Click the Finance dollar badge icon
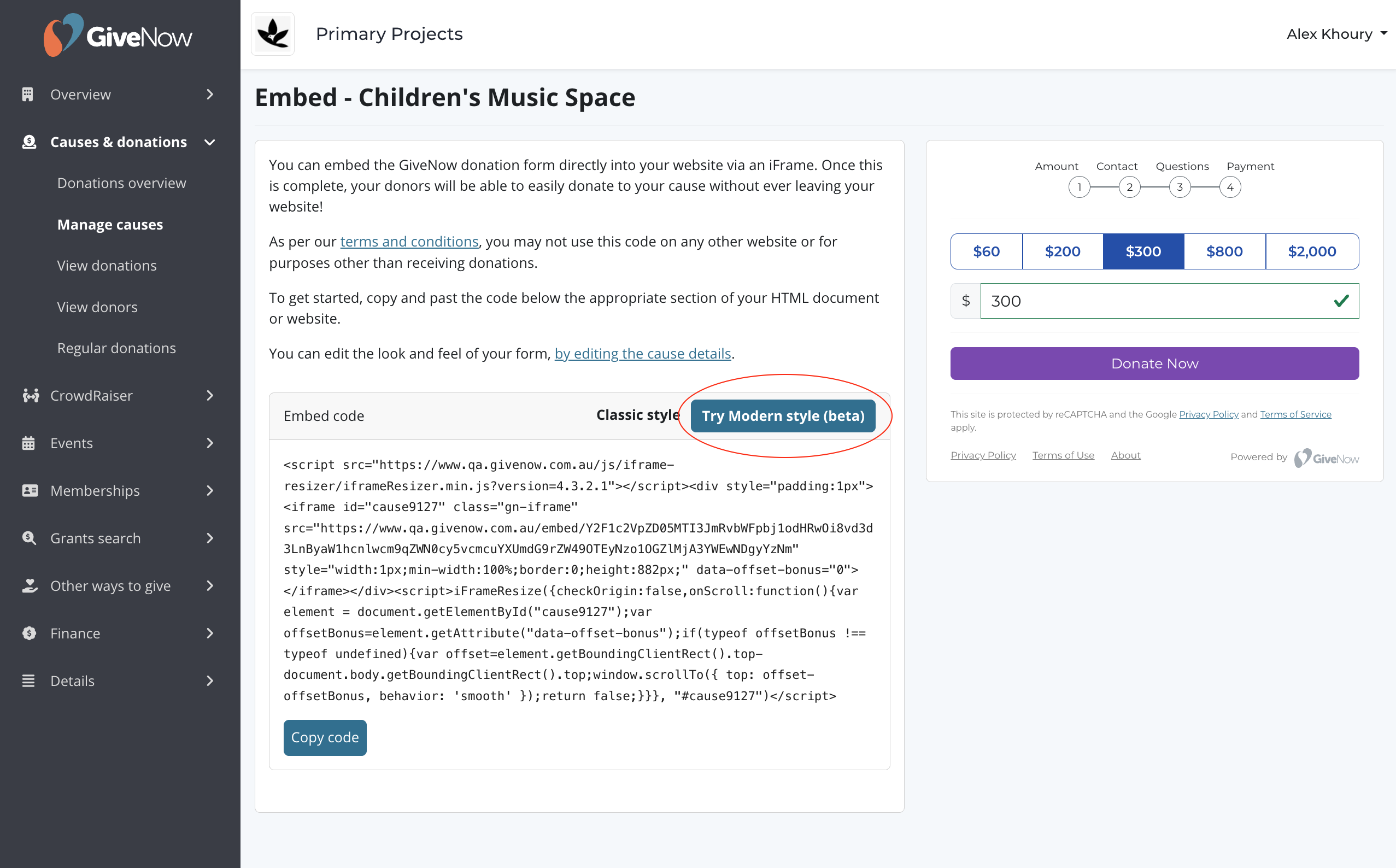This screenshot has height=868, width=1396. click(30, 633)
